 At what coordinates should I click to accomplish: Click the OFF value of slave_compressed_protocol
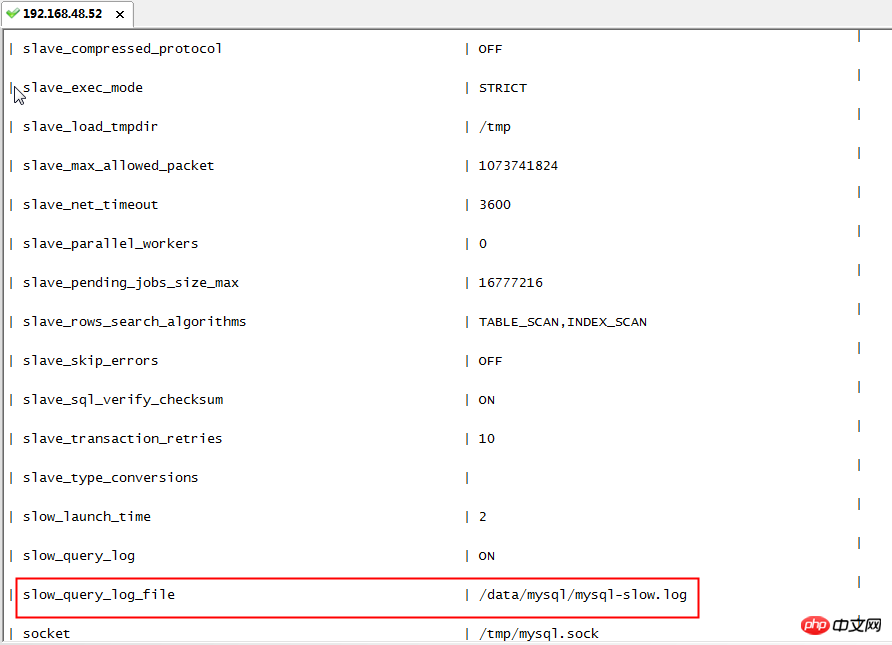click(x=490, y=49)
